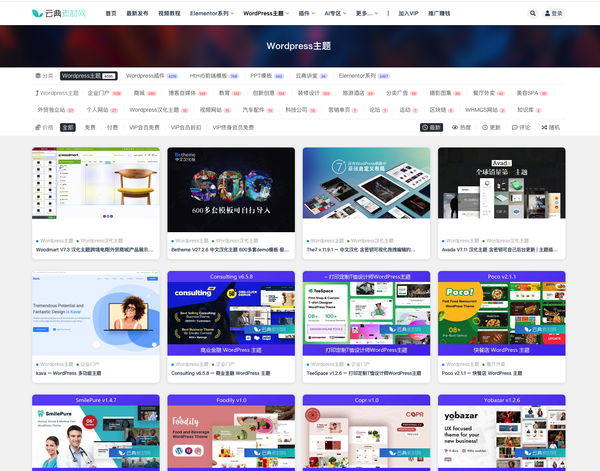The height and width of the screenshot is (471, 600).
Task: Filter by 外贸独立站 subcategory
Action: tap(56, 110)
